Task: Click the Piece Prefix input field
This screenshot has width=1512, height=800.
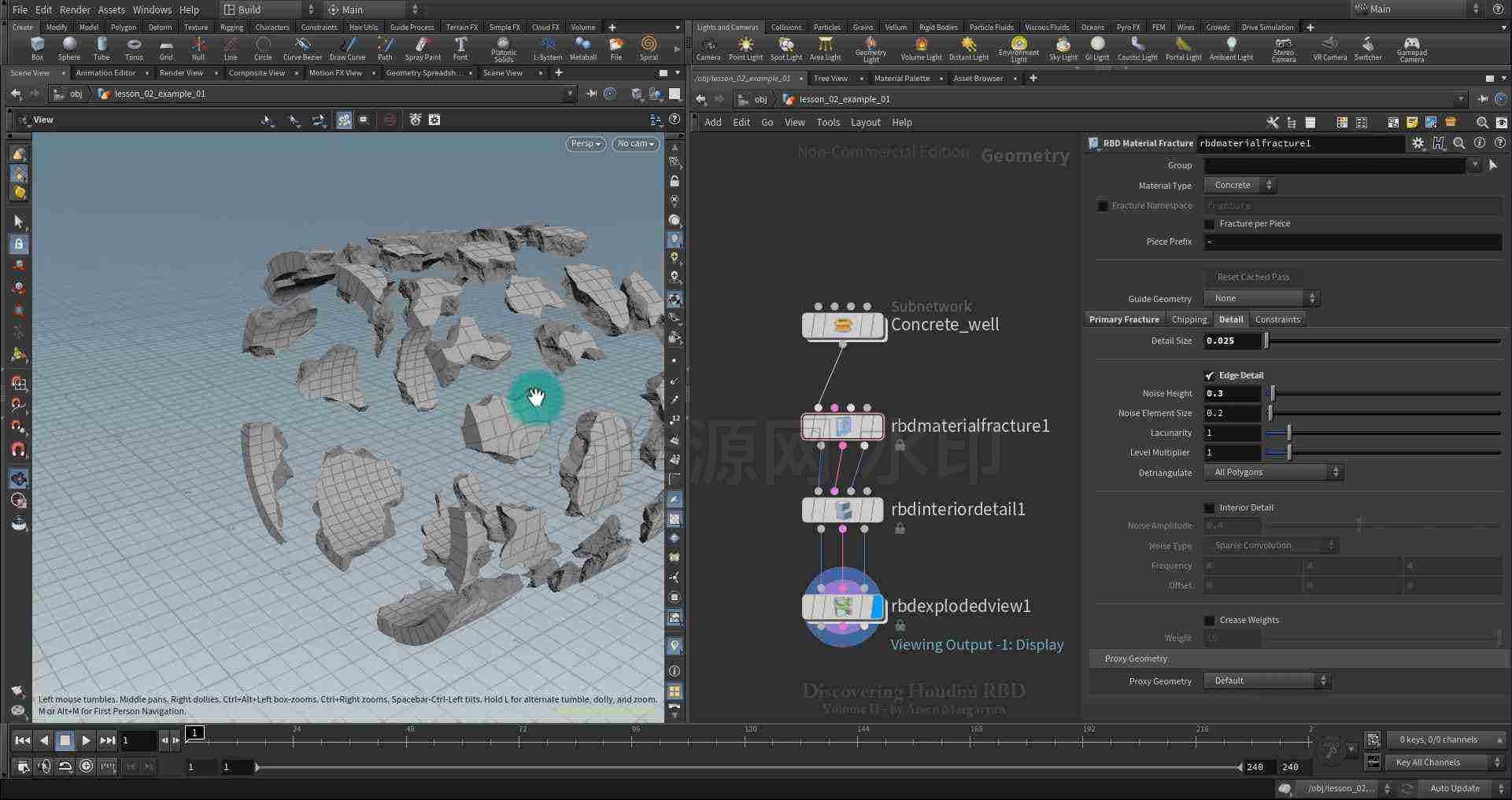Action: click(1352, 241)
